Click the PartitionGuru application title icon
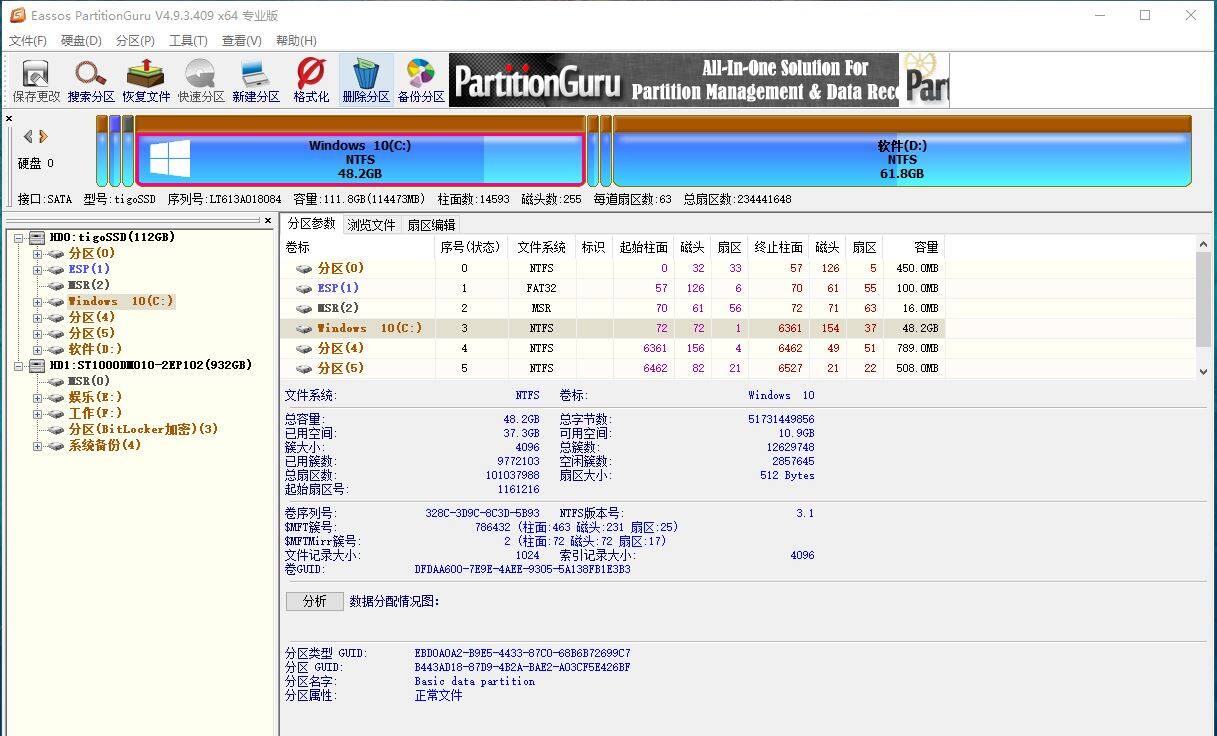This screenshot has height=736, width=1217. pos(17,15)
